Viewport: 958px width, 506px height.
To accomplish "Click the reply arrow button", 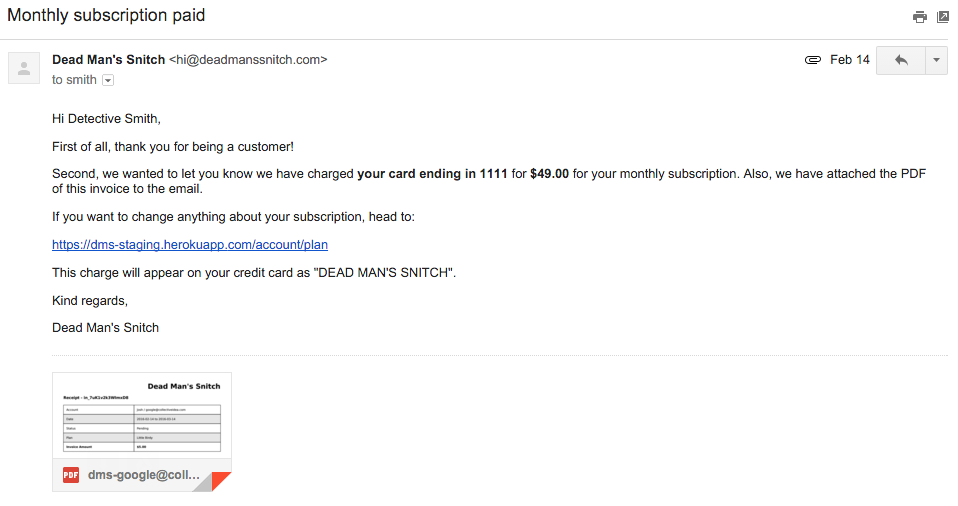I will pyautogui.click(x=900, y=60).
